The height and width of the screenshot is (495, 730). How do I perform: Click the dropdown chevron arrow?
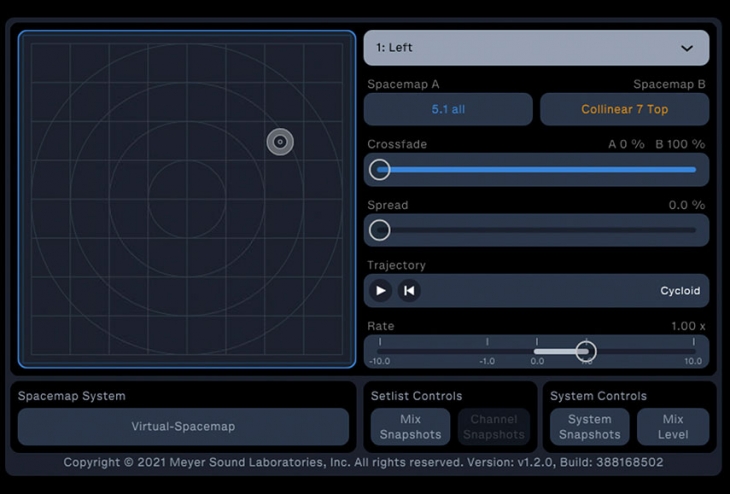coord(687,48)
